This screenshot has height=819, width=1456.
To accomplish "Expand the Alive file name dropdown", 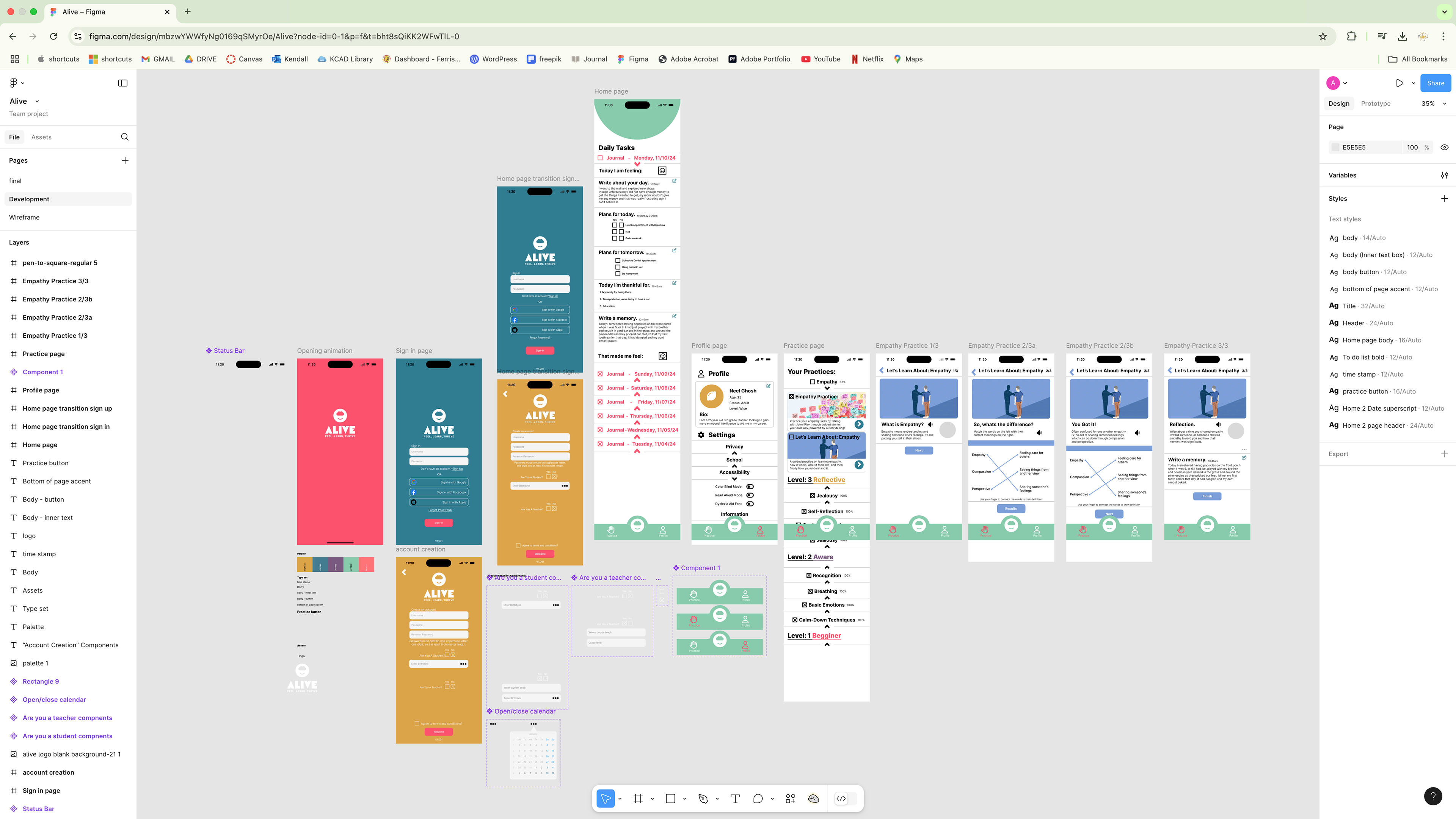I will click(x=37, y=101).
